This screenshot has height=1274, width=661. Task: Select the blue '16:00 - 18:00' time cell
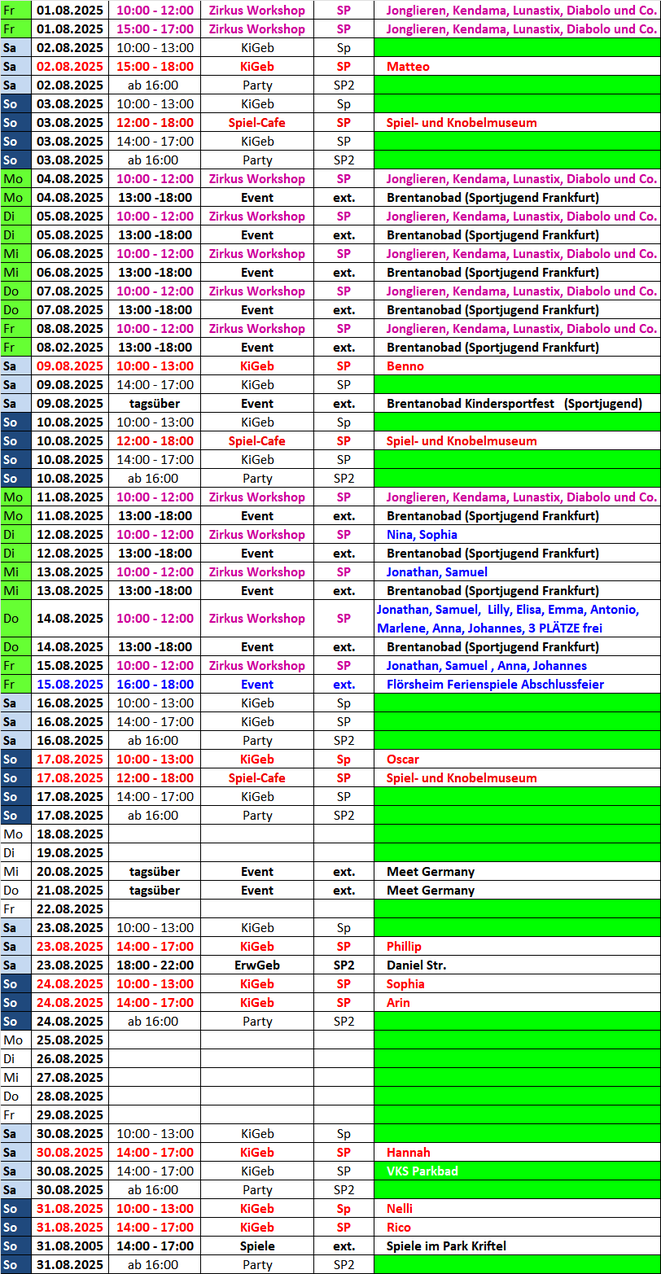155,684
